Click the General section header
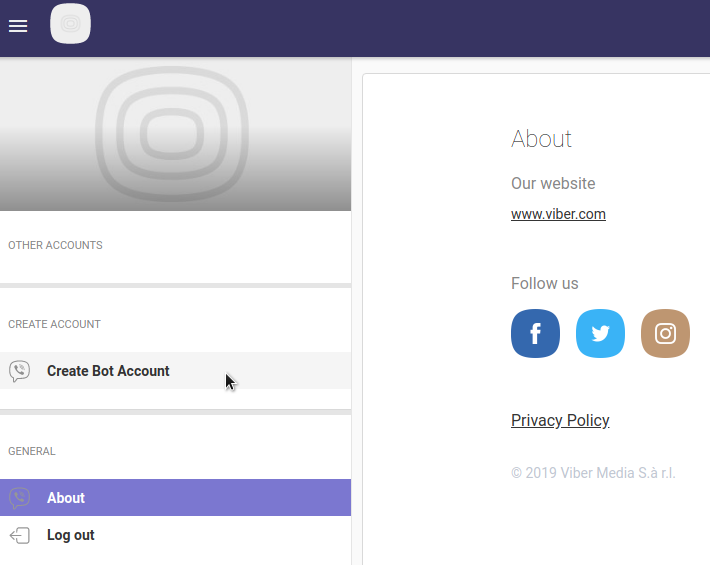Viewport: 710px width, 565px height. click(x=32, y=451)
